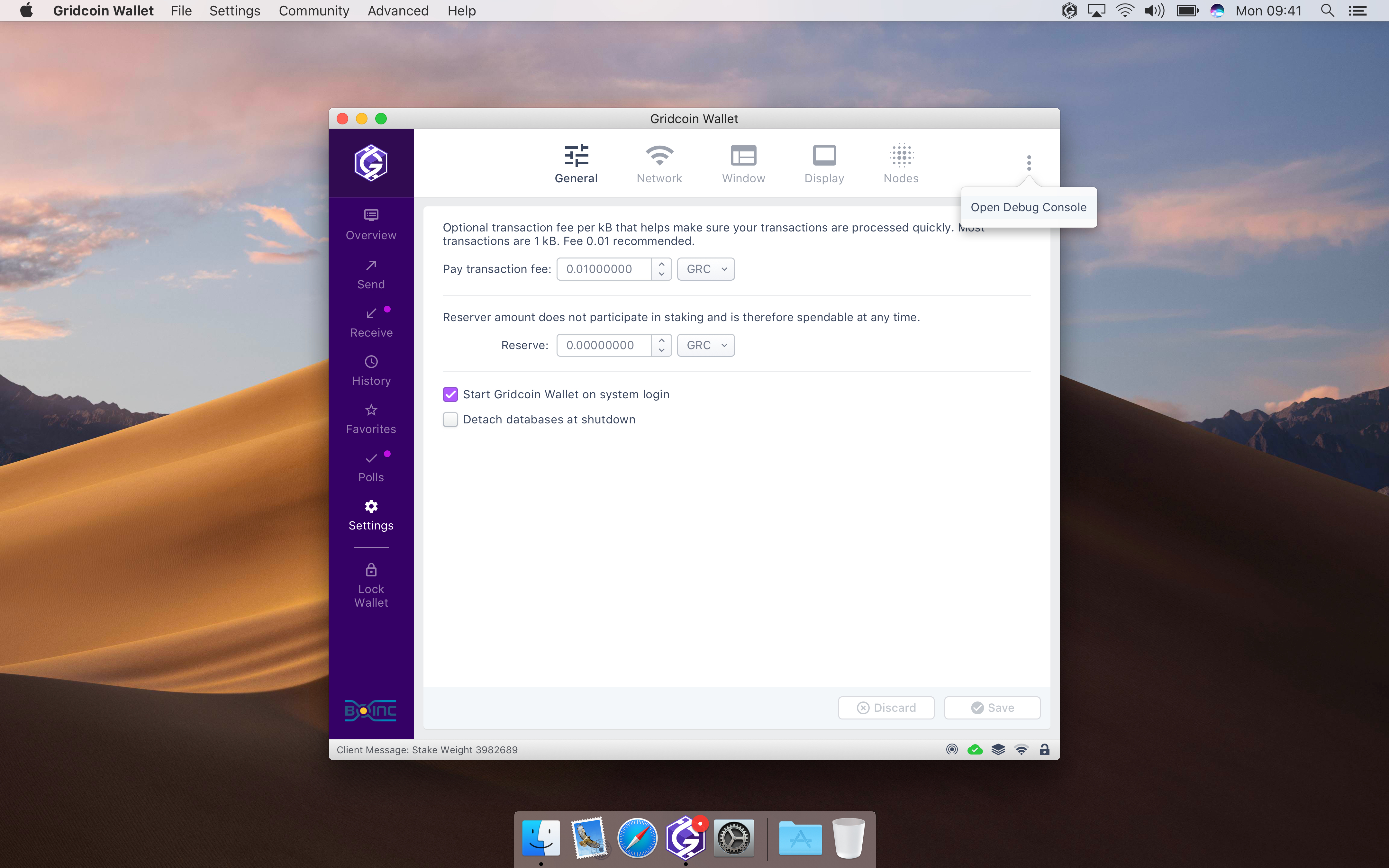The height and width of the screenshot is (868, 1389).
Task: Open the Overview page in sidebar
Action: (x=371, y=225)
